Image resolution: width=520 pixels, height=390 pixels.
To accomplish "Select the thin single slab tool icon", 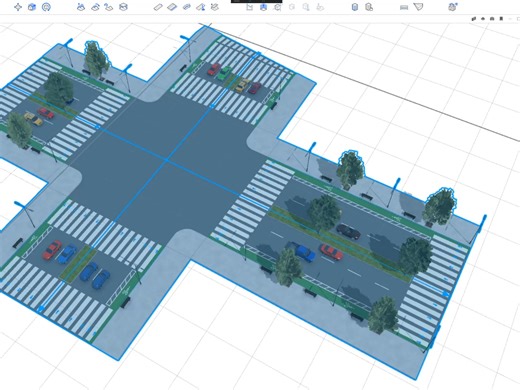I will tap(158, 7).
